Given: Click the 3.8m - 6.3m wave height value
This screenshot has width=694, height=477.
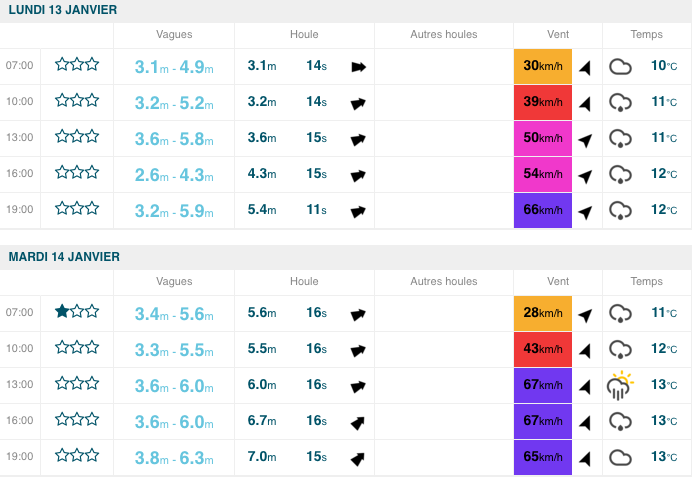Looking at the screenshot, I should (x=175, y=458).
